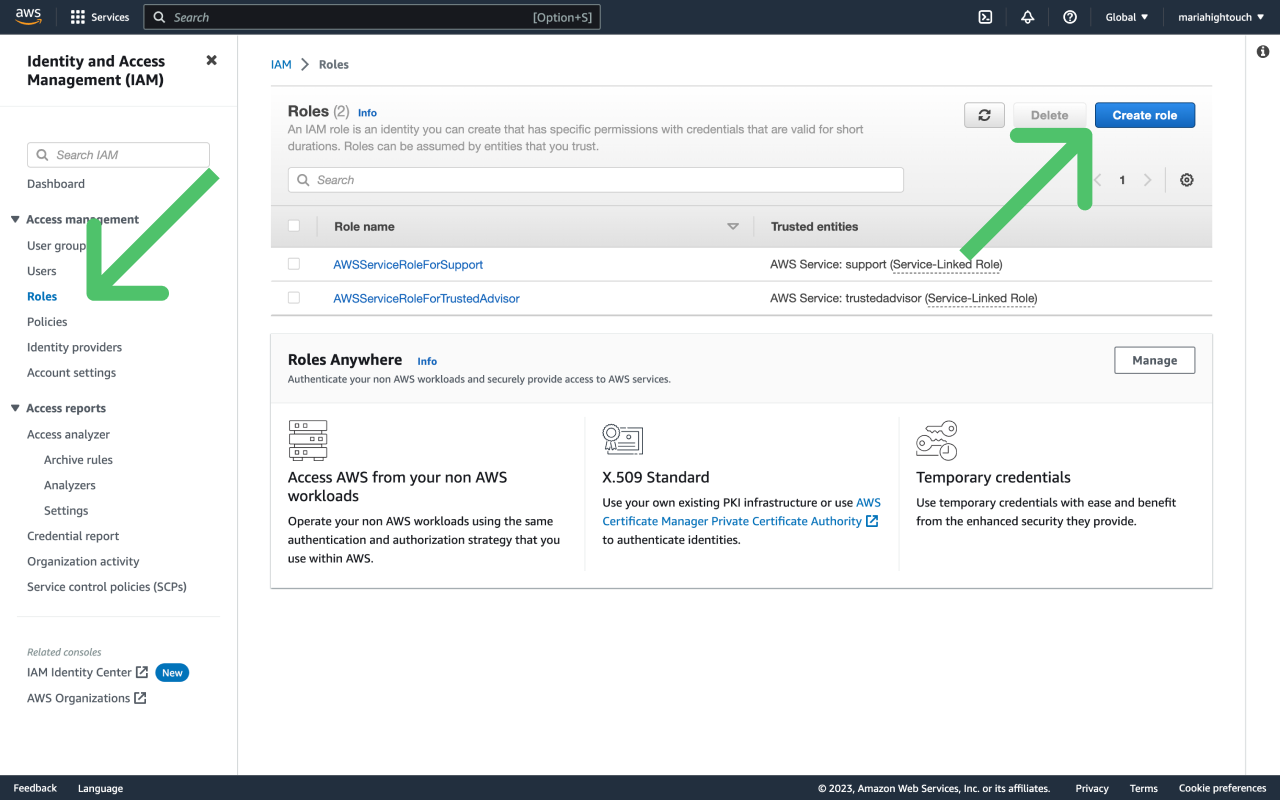The image size is (1280, 800).
Task: Open Credential report in the sidebar
Action: 73,536
